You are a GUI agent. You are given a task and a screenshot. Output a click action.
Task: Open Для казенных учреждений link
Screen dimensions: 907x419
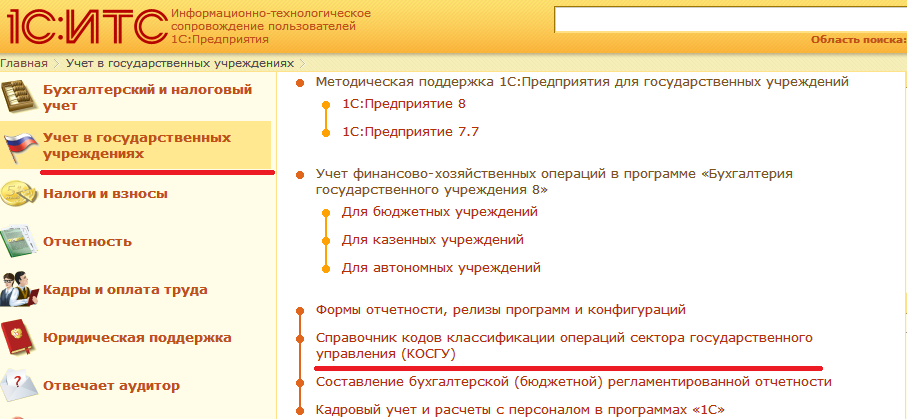tap(433, 239)
